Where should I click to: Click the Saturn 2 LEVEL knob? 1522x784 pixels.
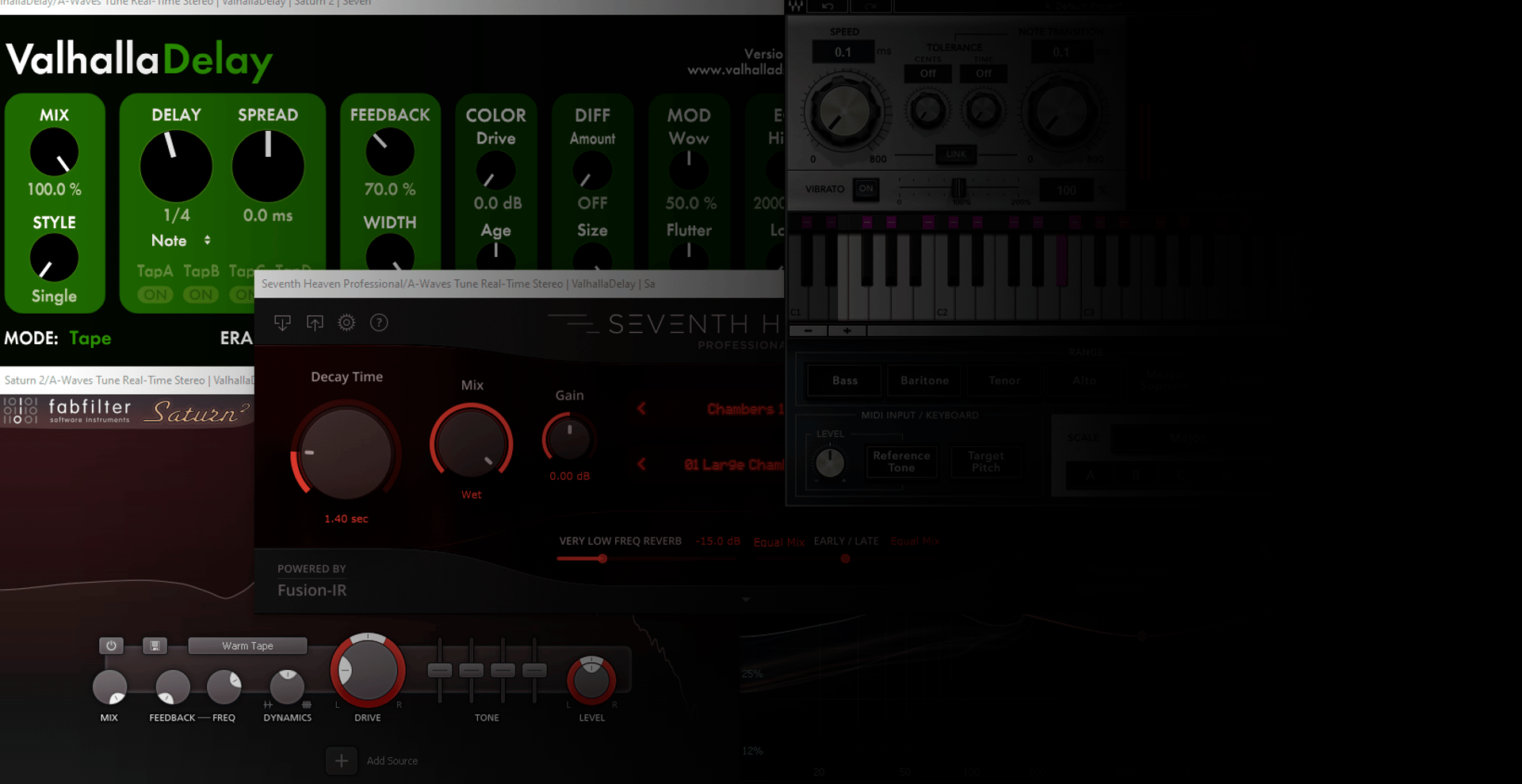591,679
